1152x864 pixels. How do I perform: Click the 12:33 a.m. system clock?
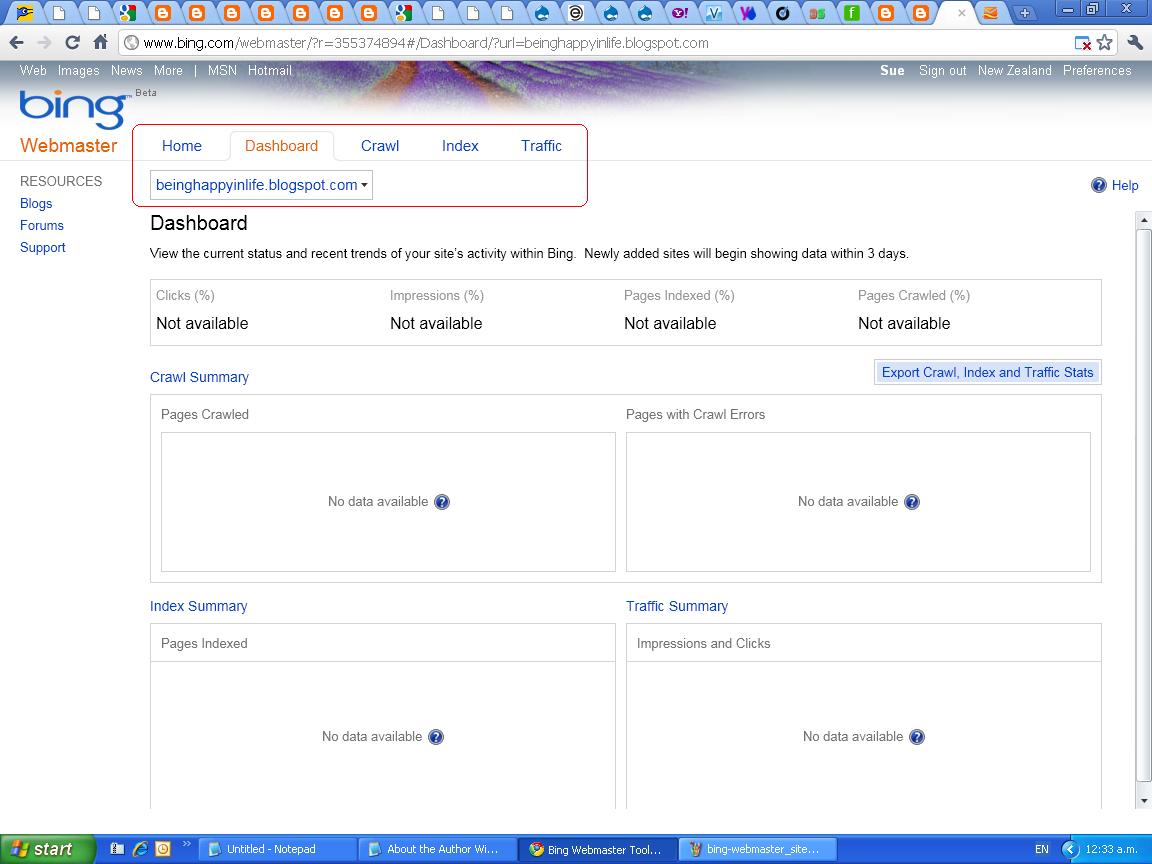point(1111,849)
